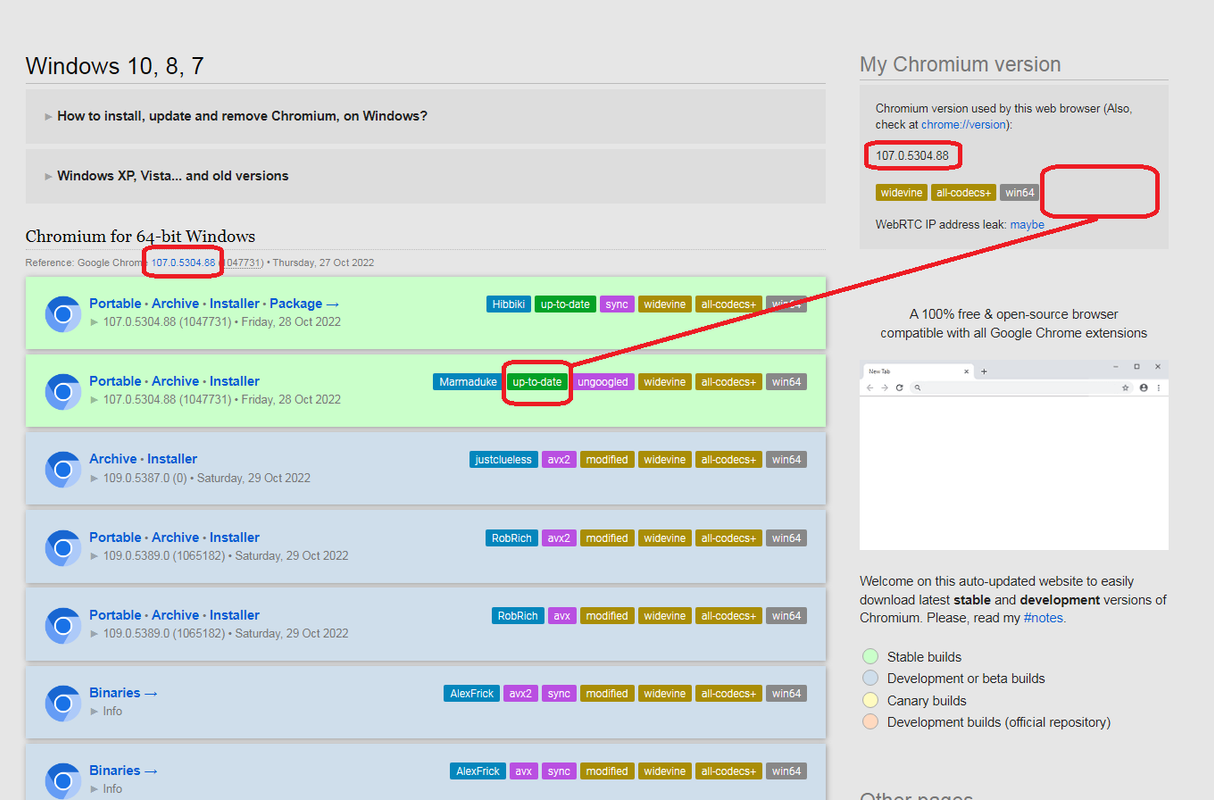Click the ungoogled tag in Marmaduke row

(x=603, y=382)
